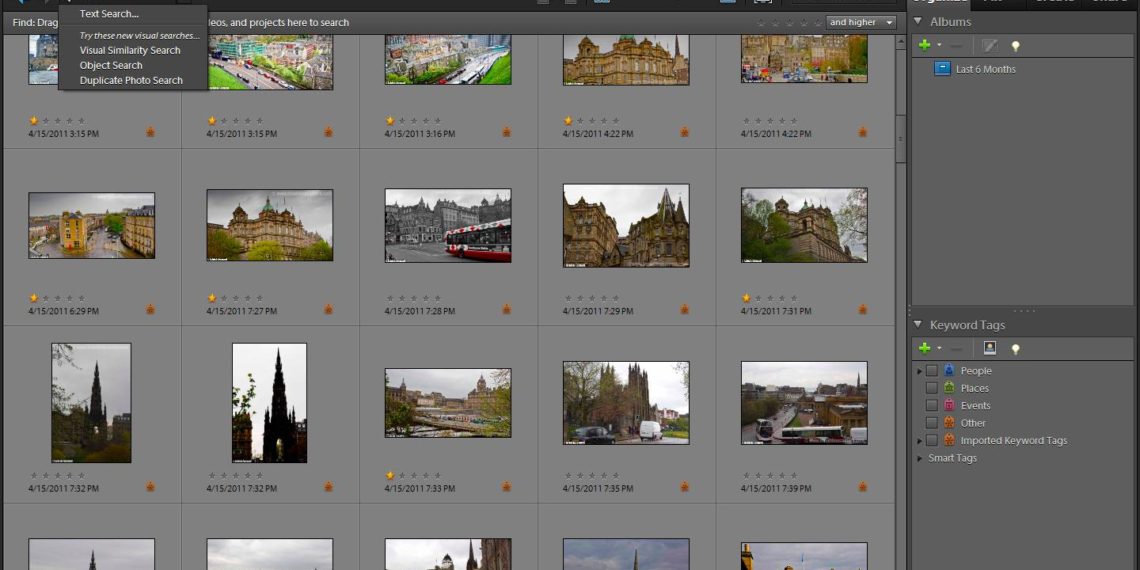Click the tag badge on the 7:33 PM photo

[506, 486]
